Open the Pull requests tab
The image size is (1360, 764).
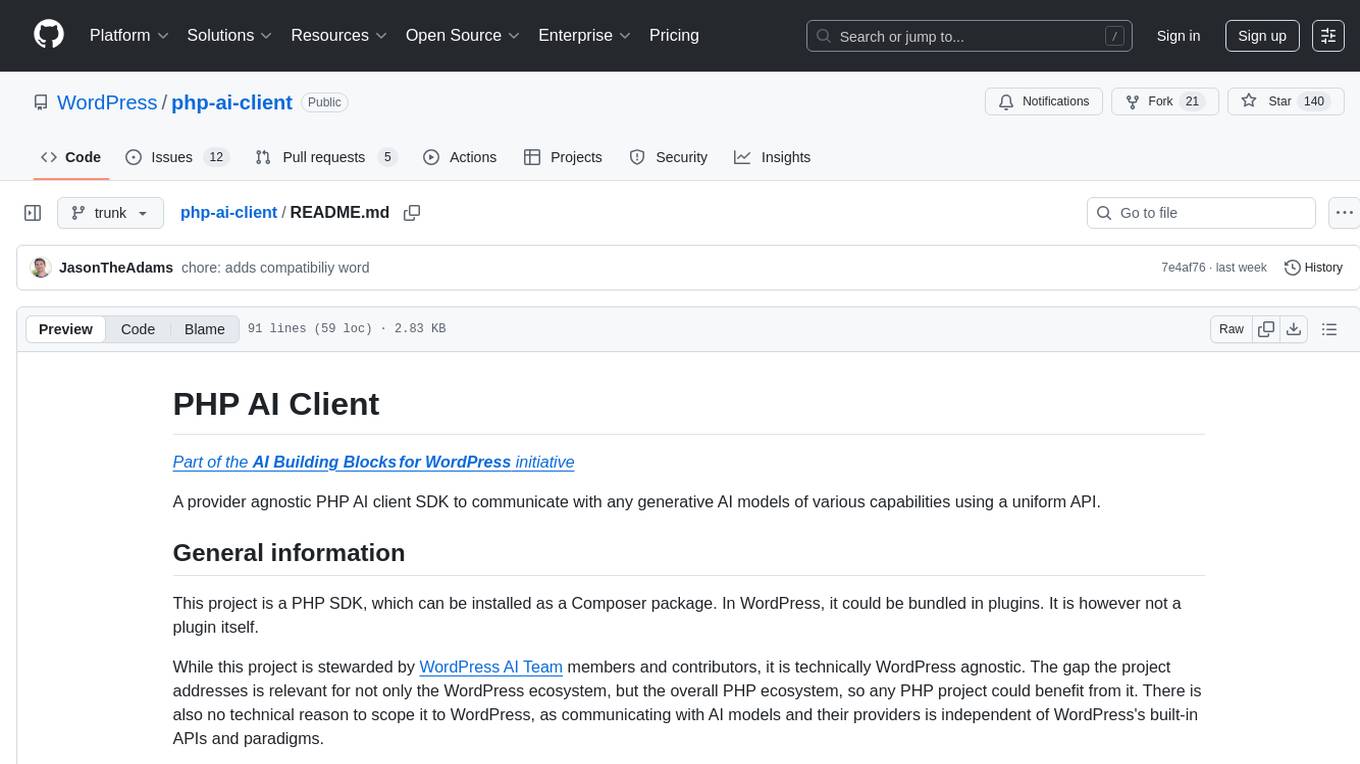pyautogui.click(x=326, y=157)
